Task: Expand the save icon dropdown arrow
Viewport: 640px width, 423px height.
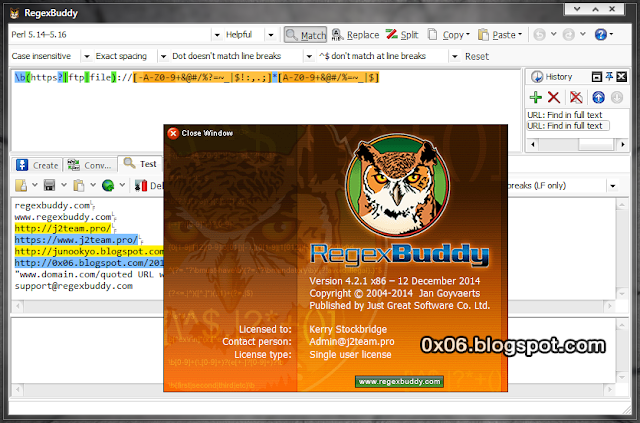Action: (64, 185)
